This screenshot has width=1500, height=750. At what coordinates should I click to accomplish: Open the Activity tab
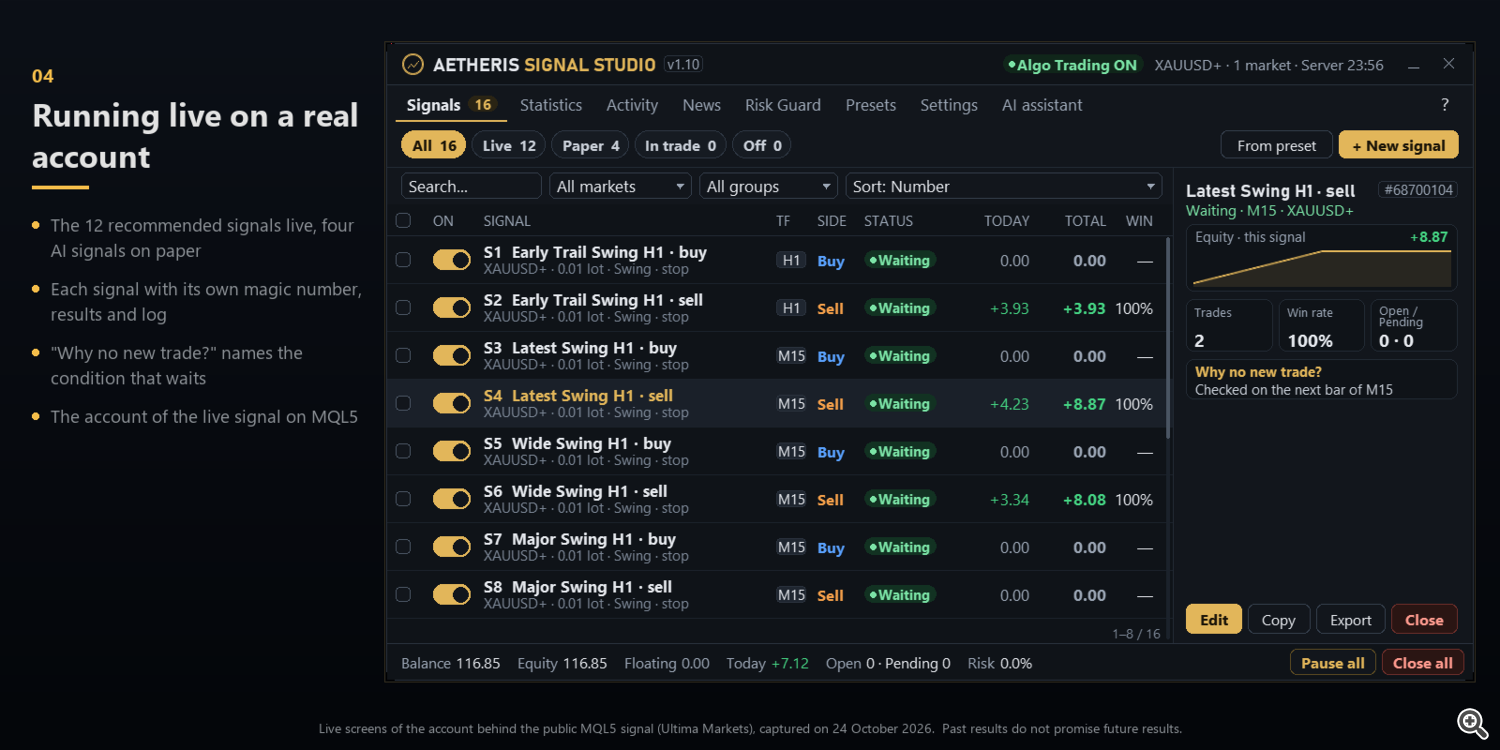coord(632,105)
